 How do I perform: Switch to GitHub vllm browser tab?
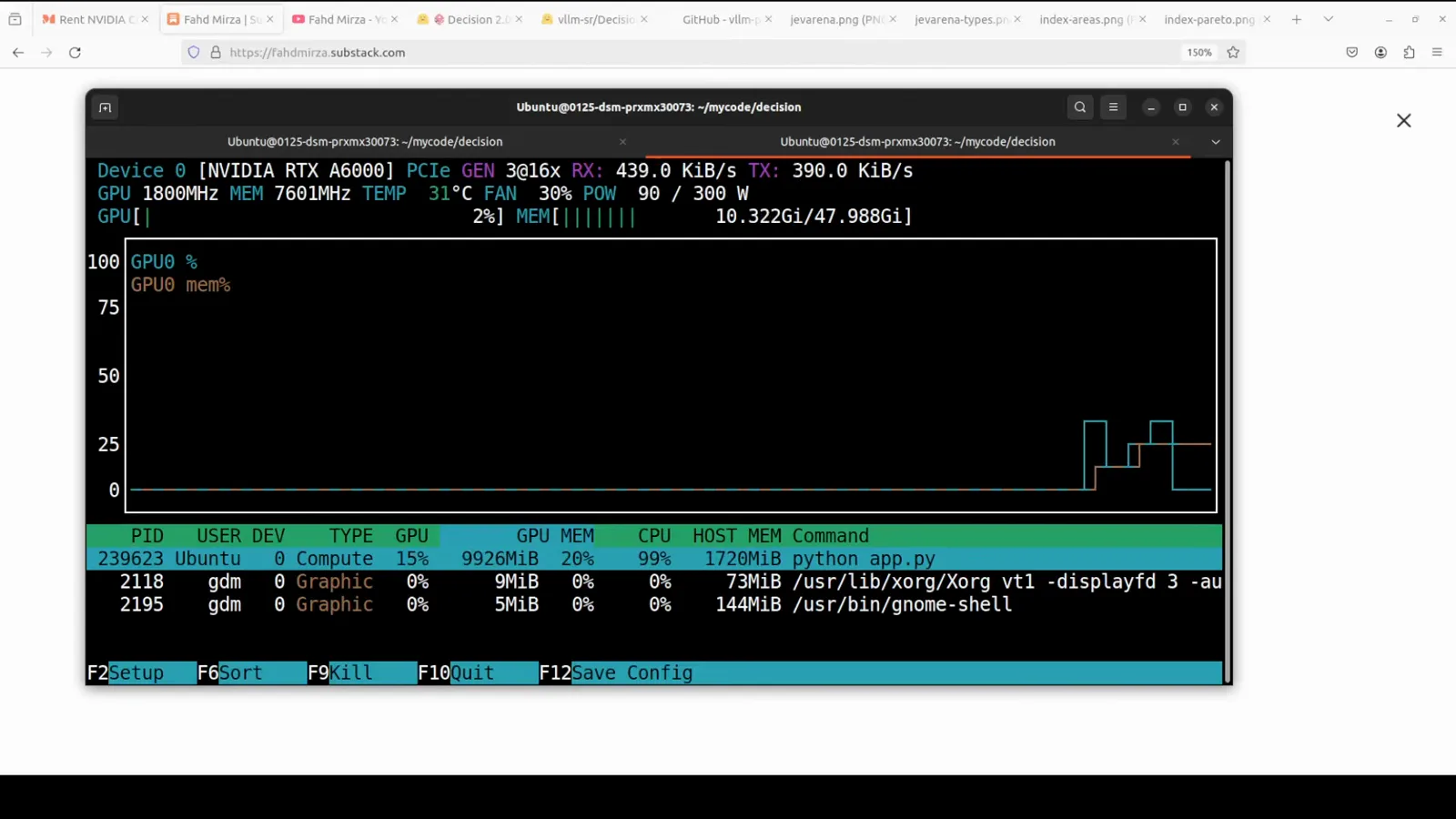coord(719,19)
